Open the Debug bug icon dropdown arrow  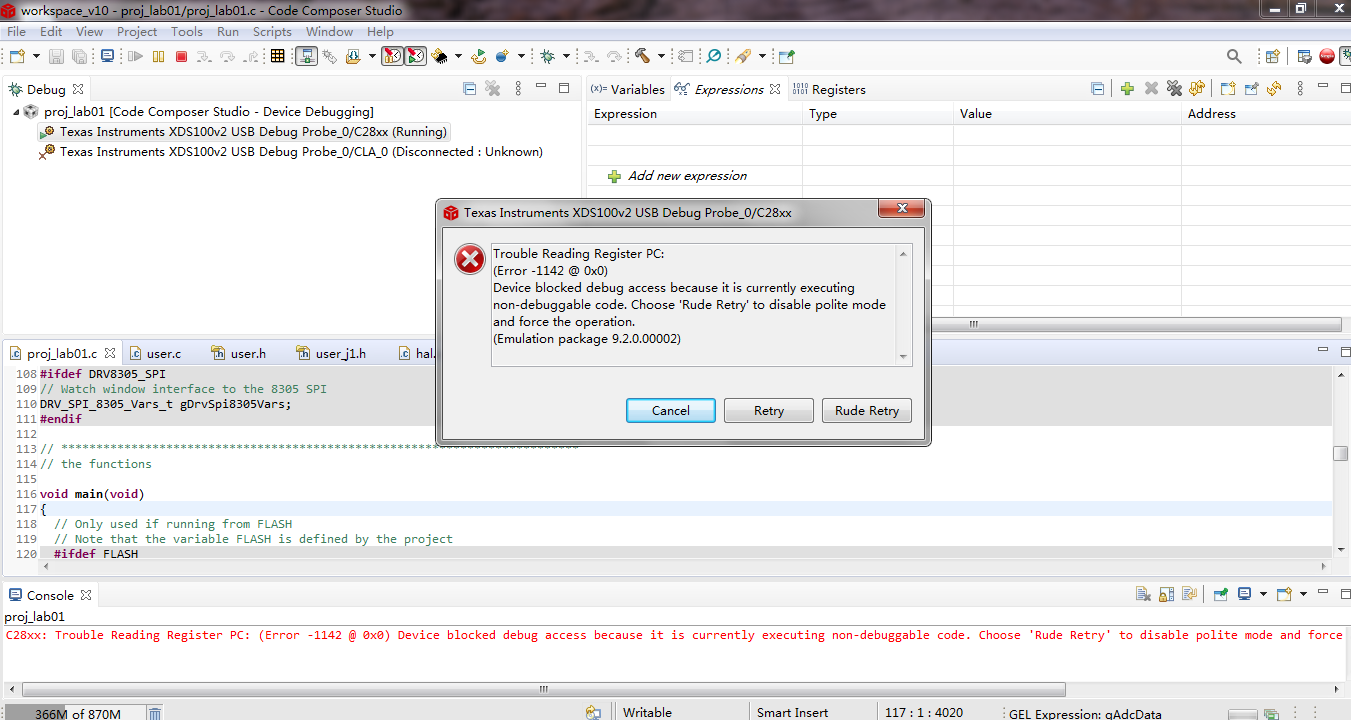566,57
